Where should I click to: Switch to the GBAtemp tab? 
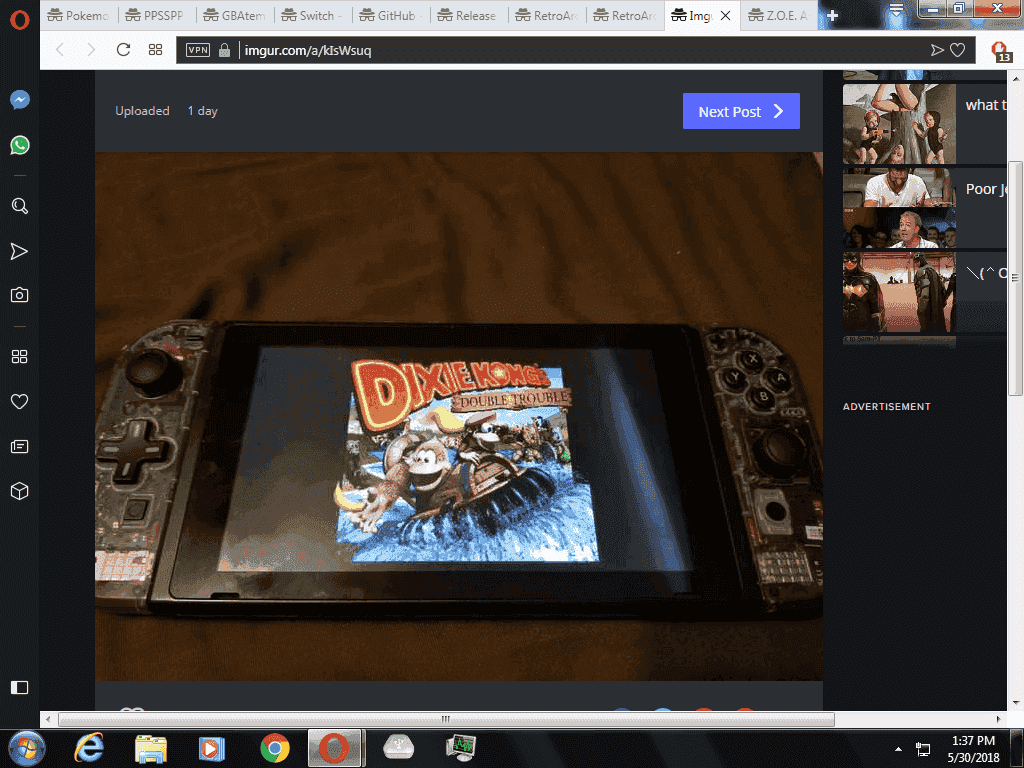pyautogui.click(x=235, y=16)
